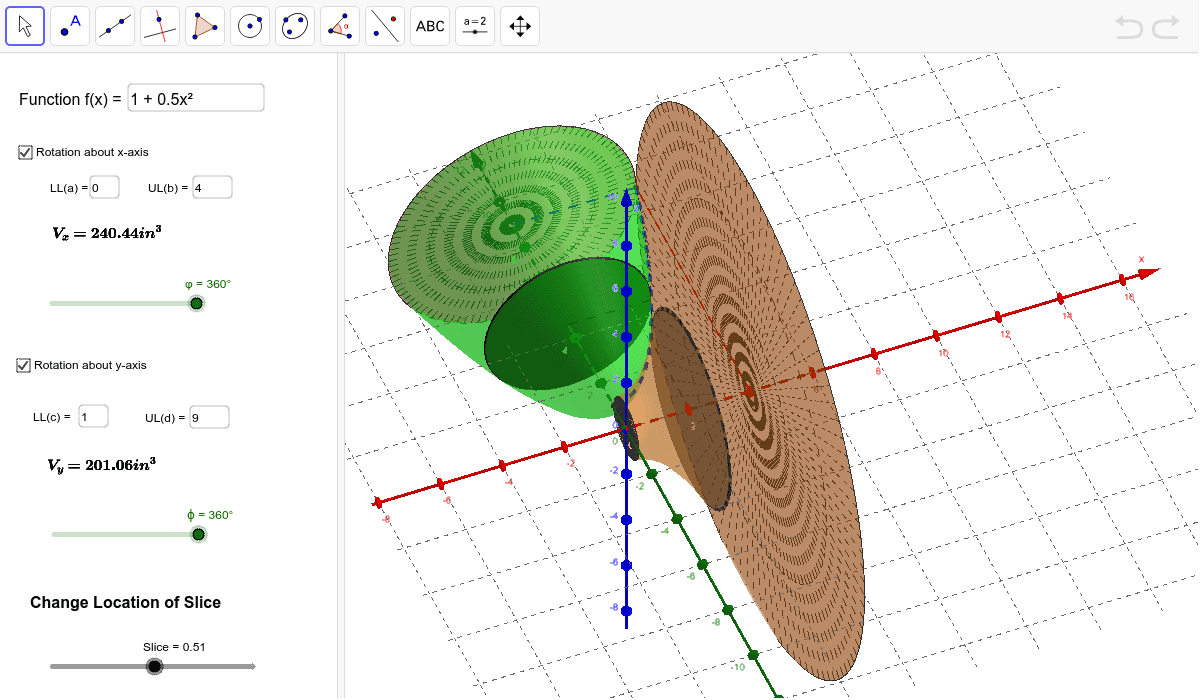Click the Slice slider knob
1200x700 pixels.
[x=155, y=665]
